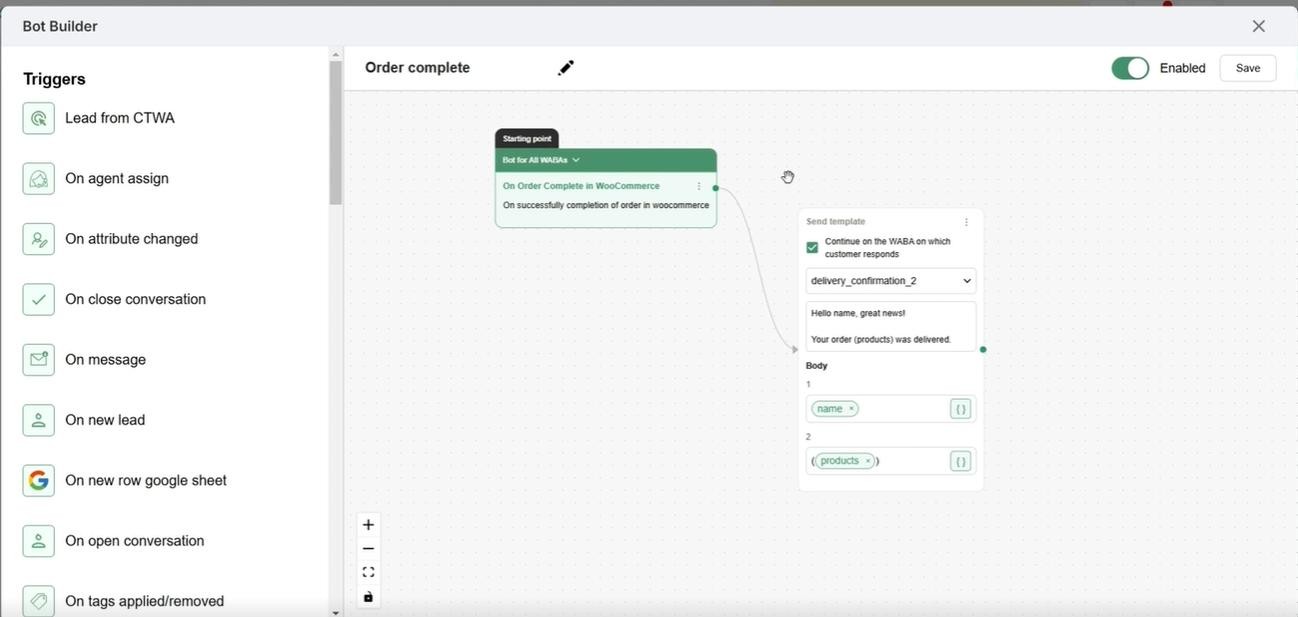1298x617 pixels.
Task: Save the bot flow
Action: click(1247, 68)
